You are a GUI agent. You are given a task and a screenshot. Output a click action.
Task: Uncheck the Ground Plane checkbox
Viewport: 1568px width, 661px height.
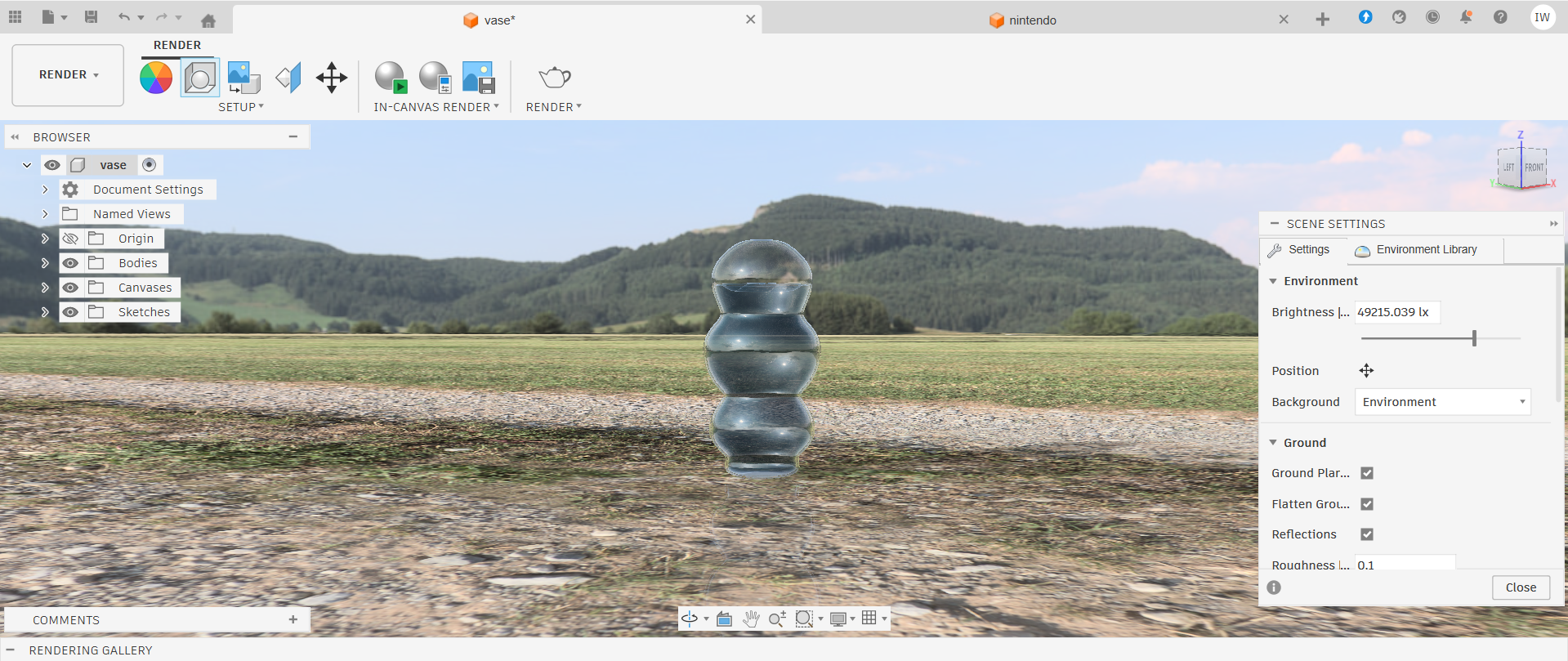1367,473
